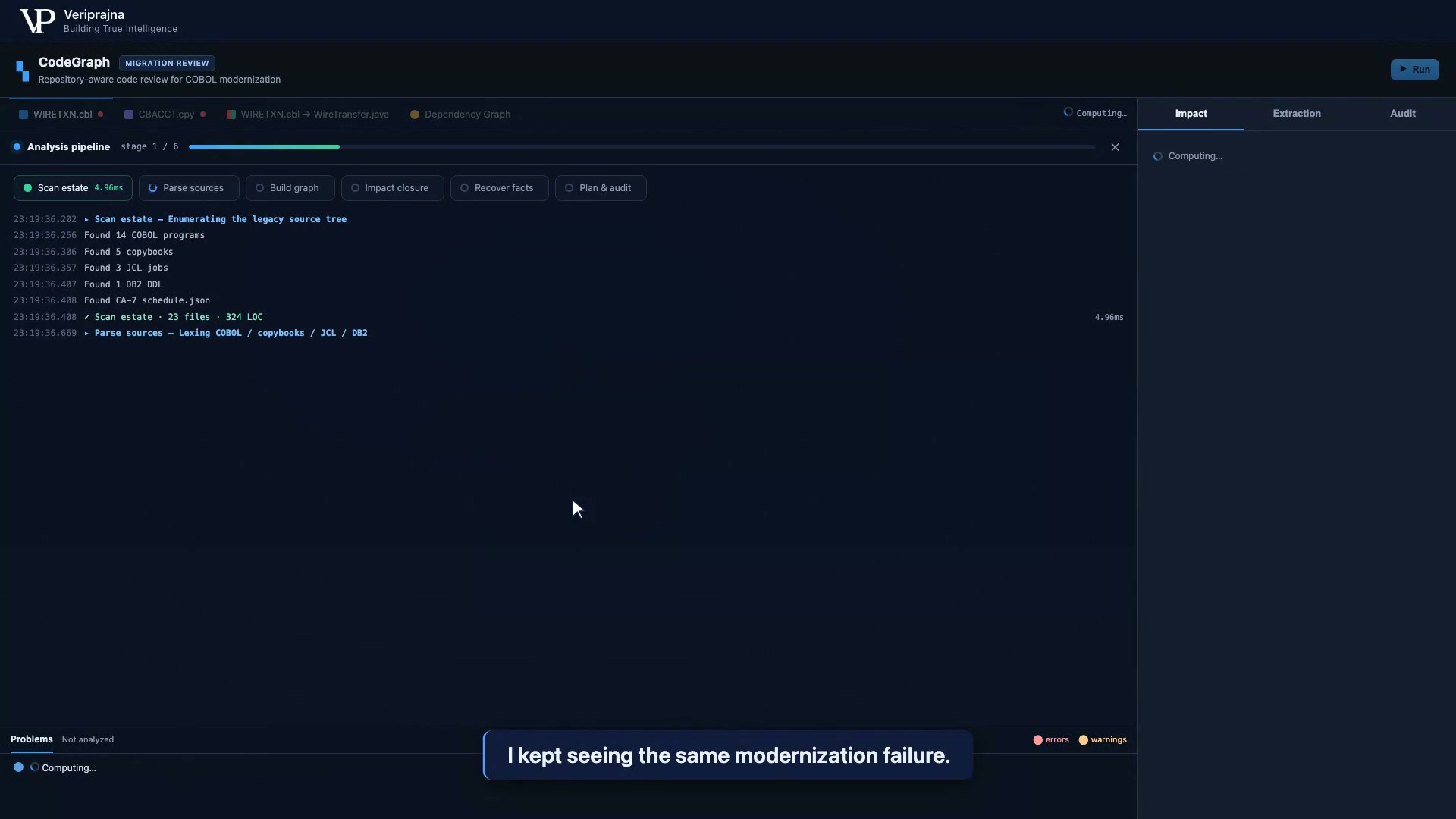The height and width of the screenshot is (819, 1456).
Task: Click the Scan estate stage chip
Action: point(73,188)
